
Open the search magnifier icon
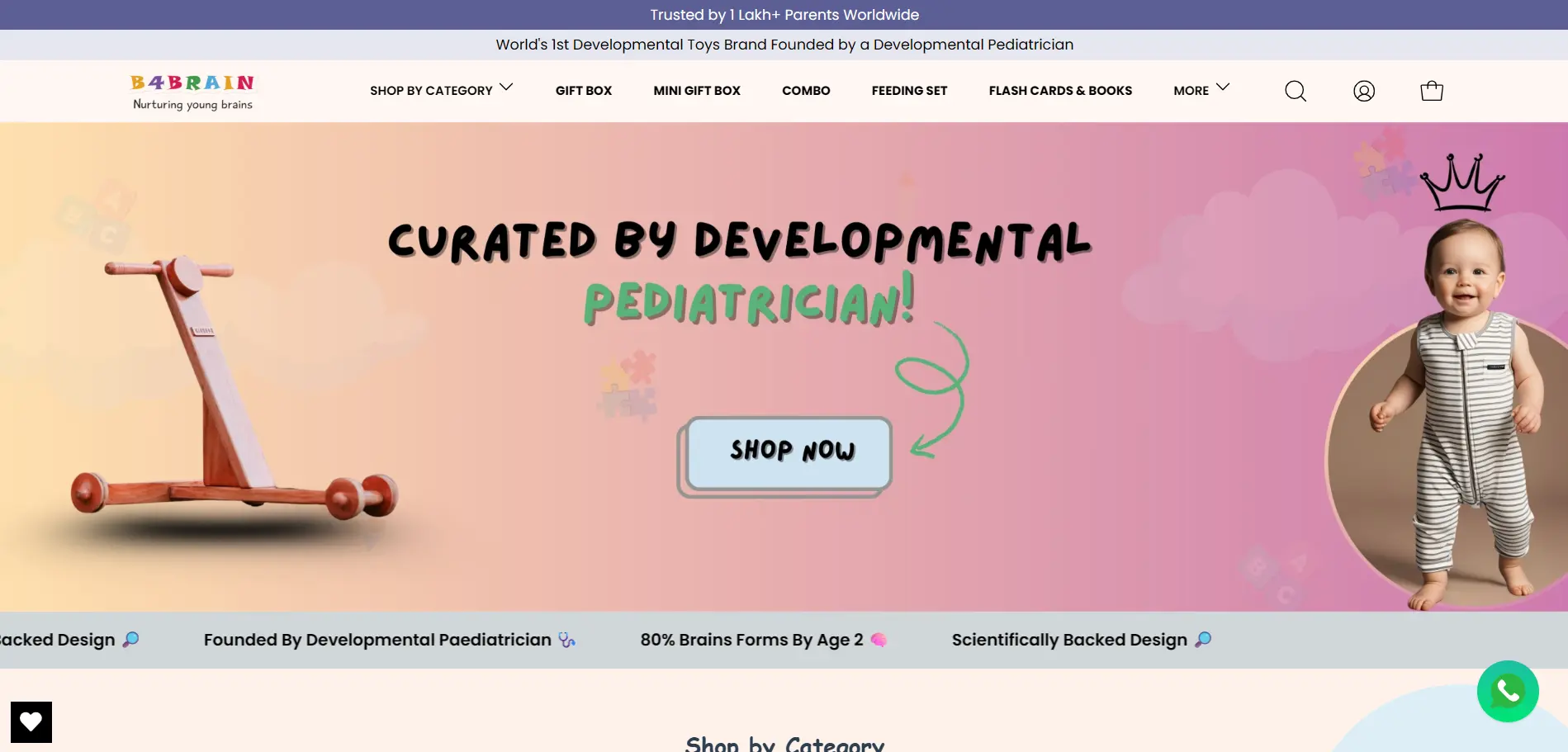[1295, 91]
